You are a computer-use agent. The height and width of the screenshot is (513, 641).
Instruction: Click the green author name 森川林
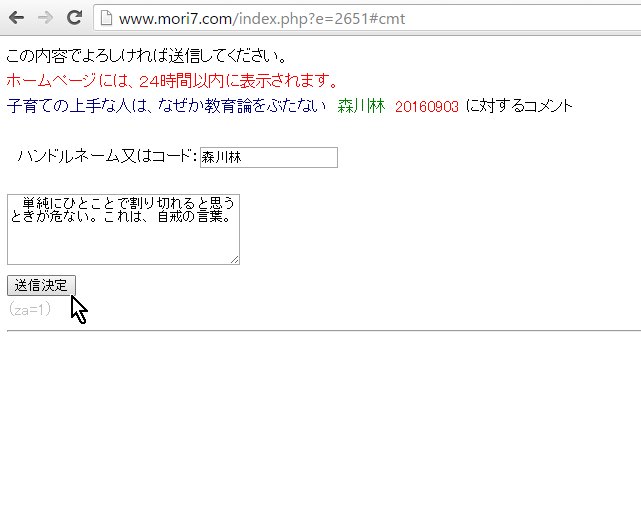point(361,106)
